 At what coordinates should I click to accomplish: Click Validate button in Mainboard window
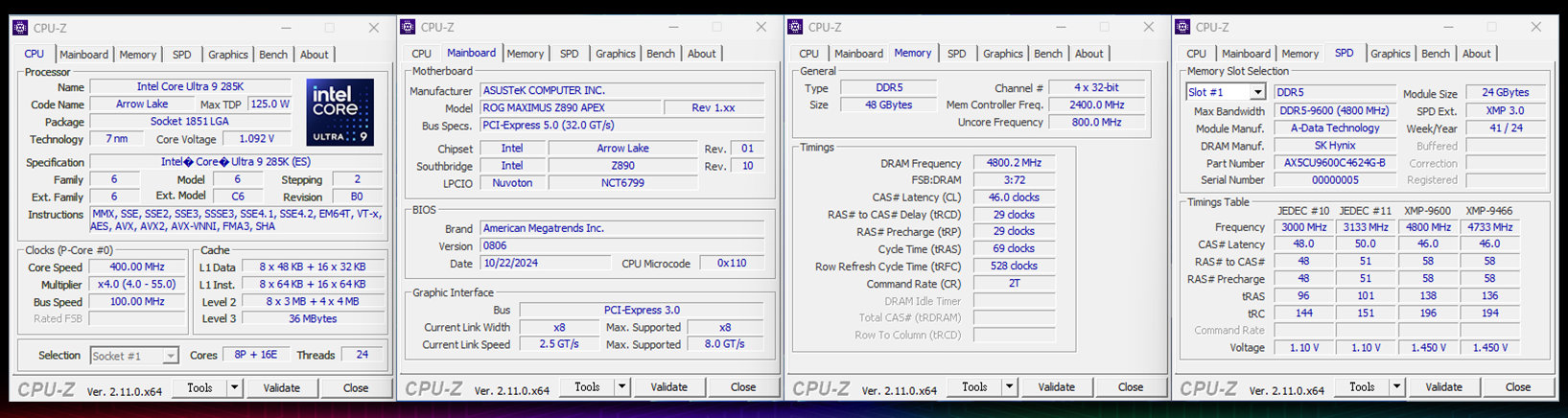pos(668,387)
